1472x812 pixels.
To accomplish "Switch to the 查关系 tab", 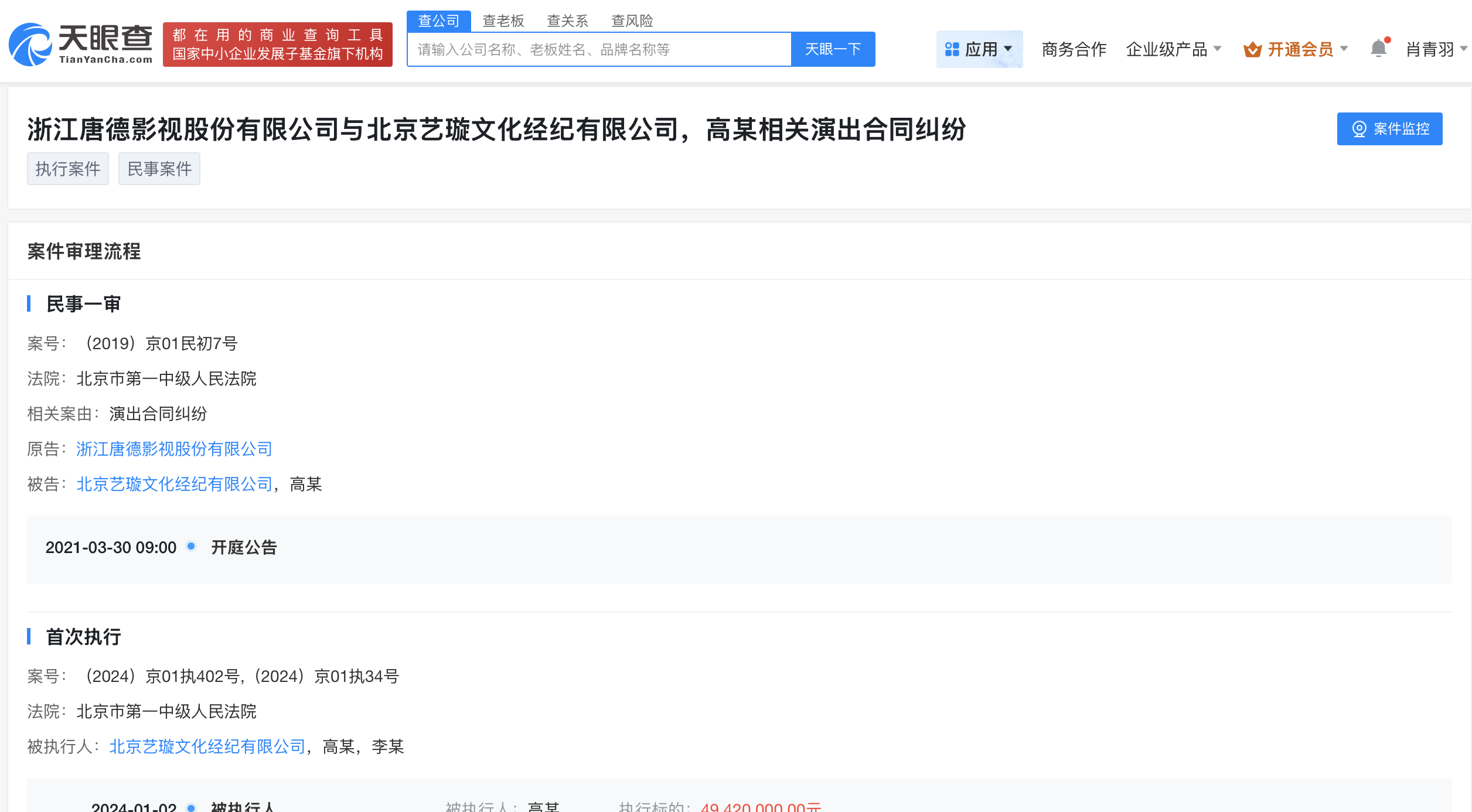I will coord(568,21).
